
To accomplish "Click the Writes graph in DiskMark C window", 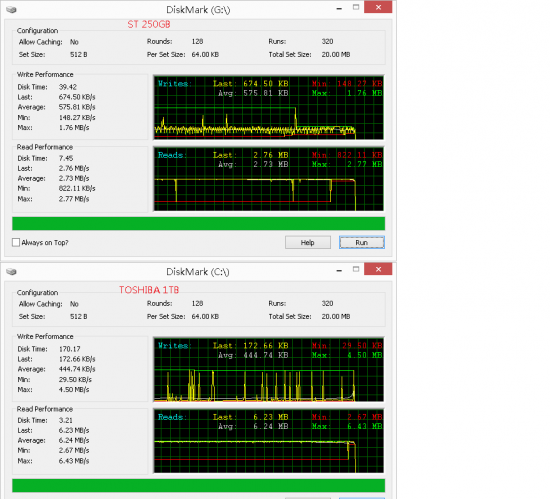I will [x=269, y=369].
